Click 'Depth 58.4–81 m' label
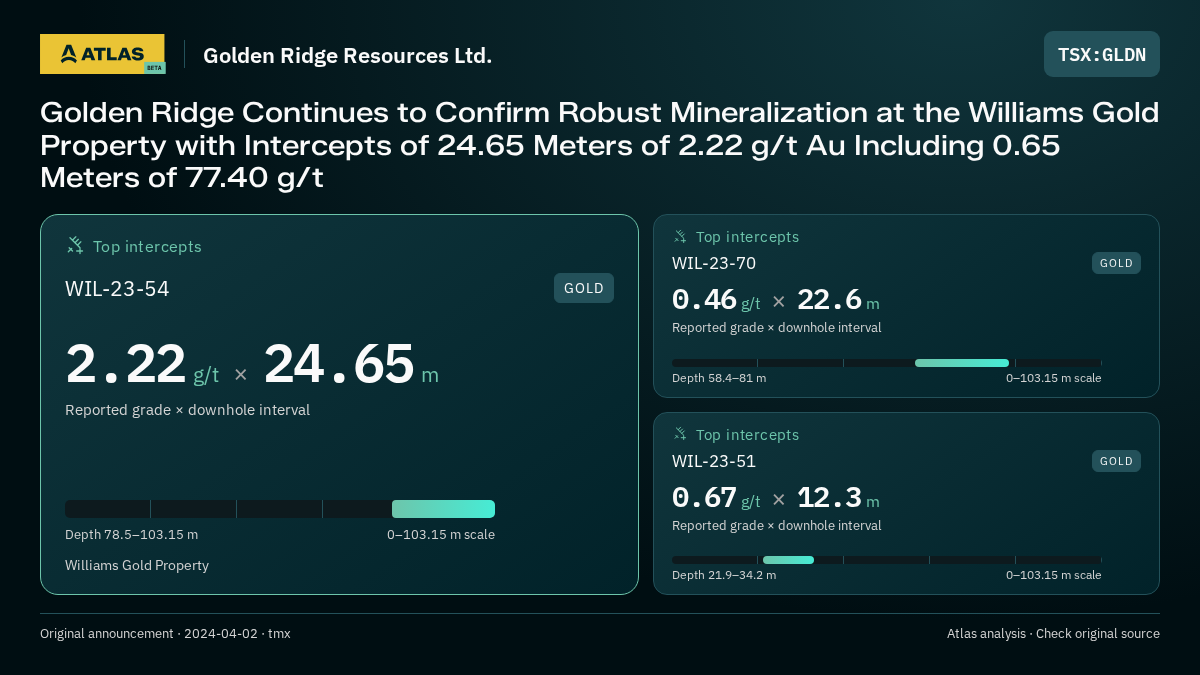The width and height of the screenshot is (1200, 675). tap(719, 378)
